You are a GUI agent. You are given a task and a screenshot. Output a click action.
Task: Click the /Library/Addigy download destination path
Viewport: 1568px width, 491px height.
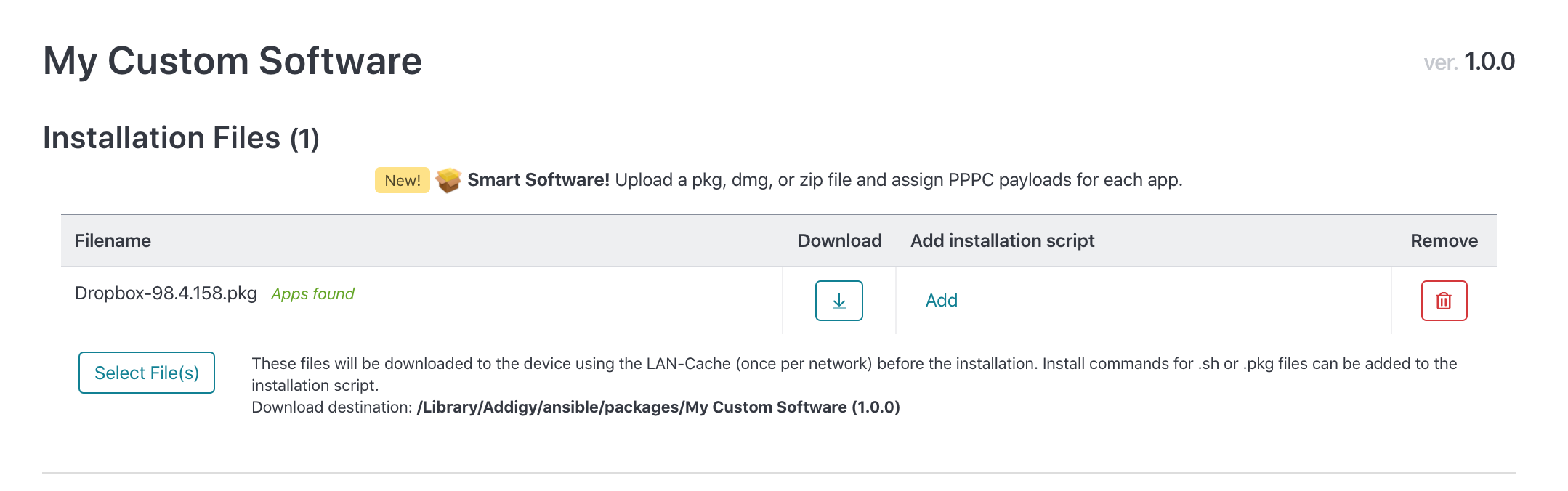658,407
